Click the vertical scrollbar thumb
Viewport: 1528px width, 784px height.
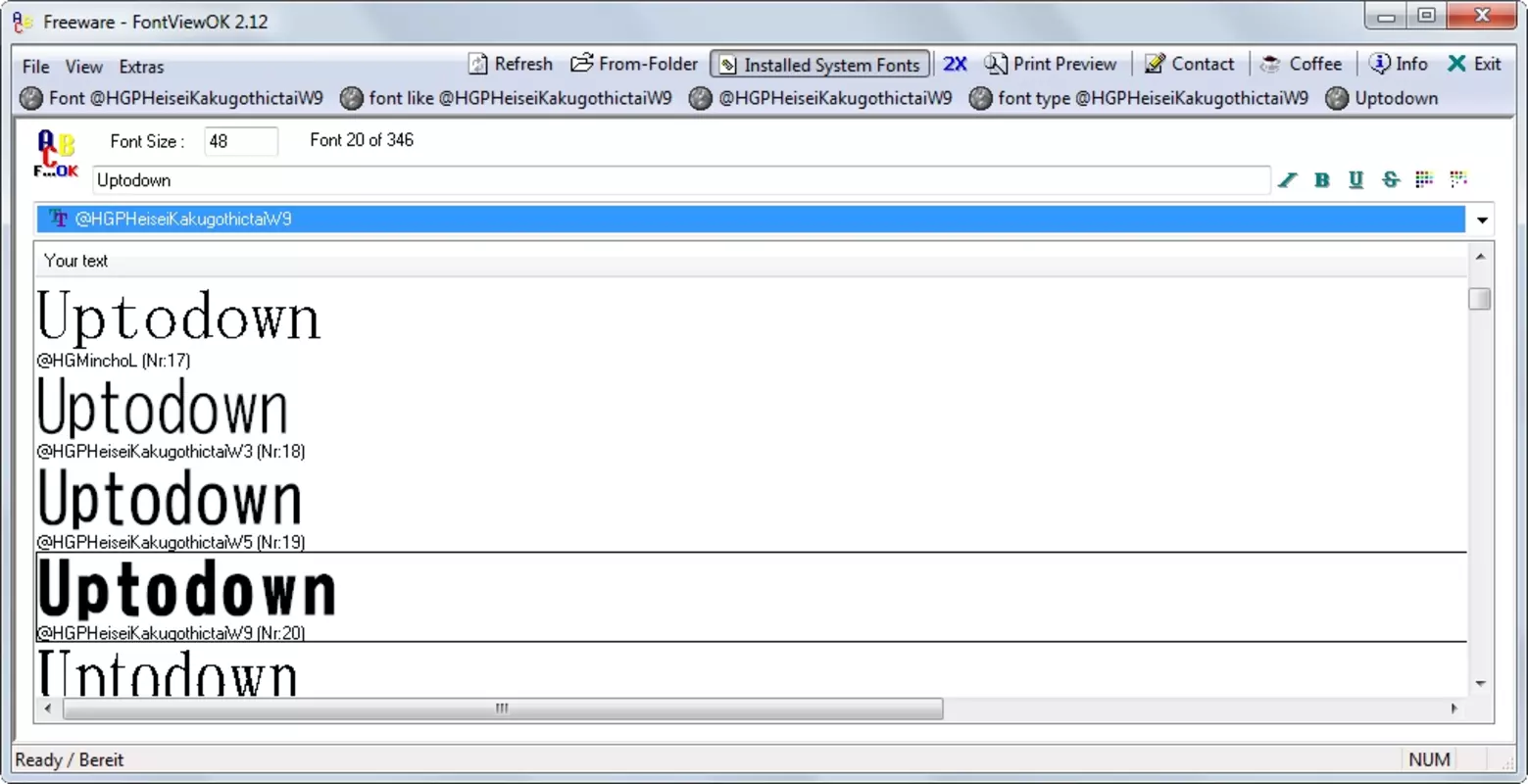1480,298
